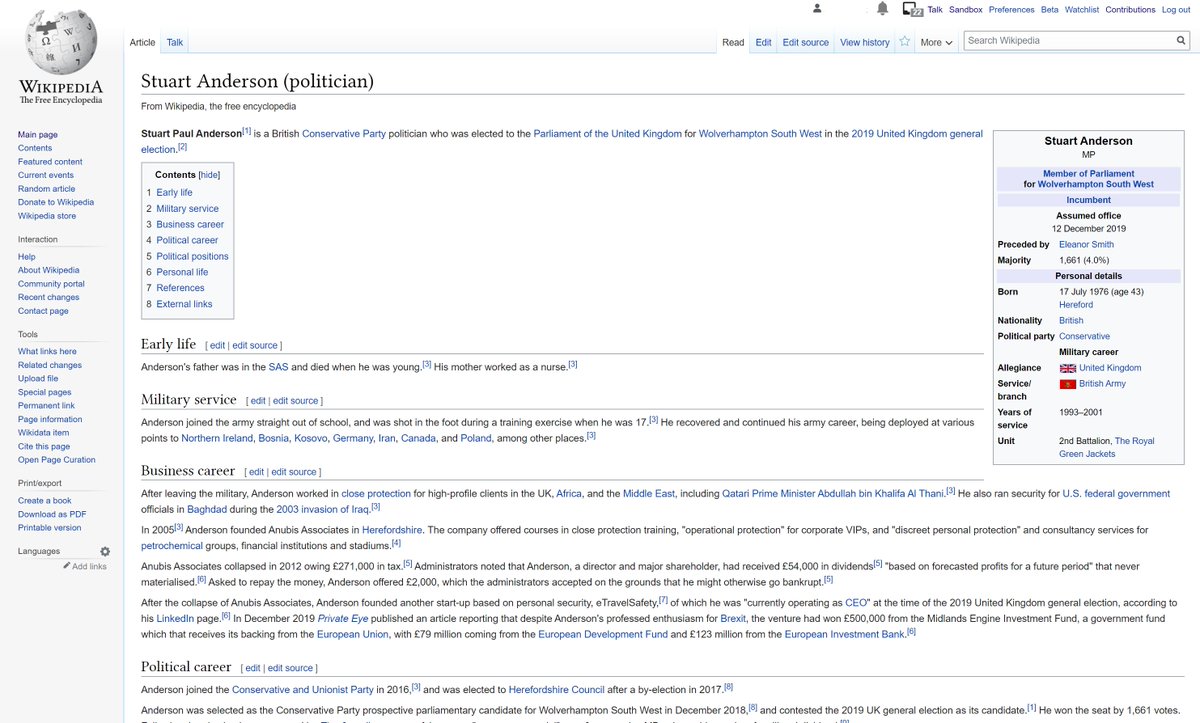1200x723 pixels.
Task: Jump to External links in Contents
Action: [x=184, y=304]
